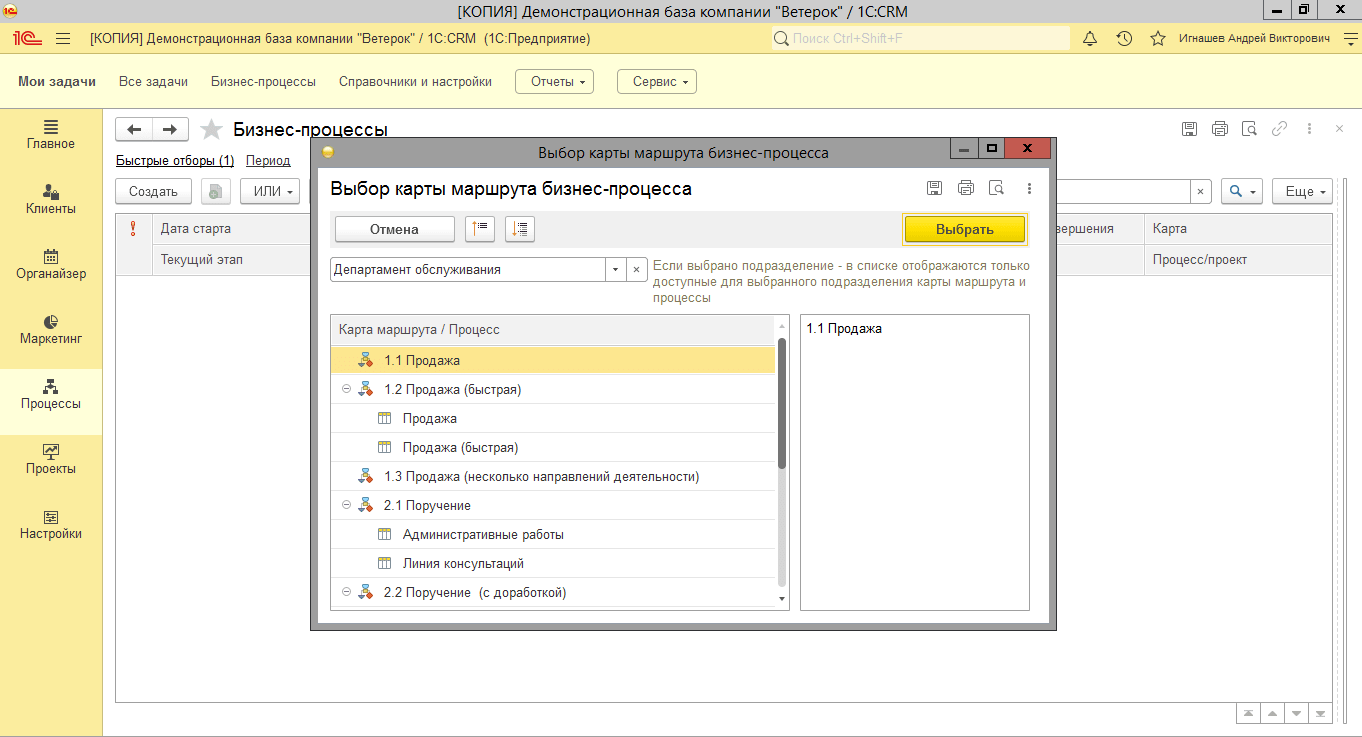Open Справочники и настройки menu item
The width and height of the screenshot is (1362, 737).
(x=415, y=82)
